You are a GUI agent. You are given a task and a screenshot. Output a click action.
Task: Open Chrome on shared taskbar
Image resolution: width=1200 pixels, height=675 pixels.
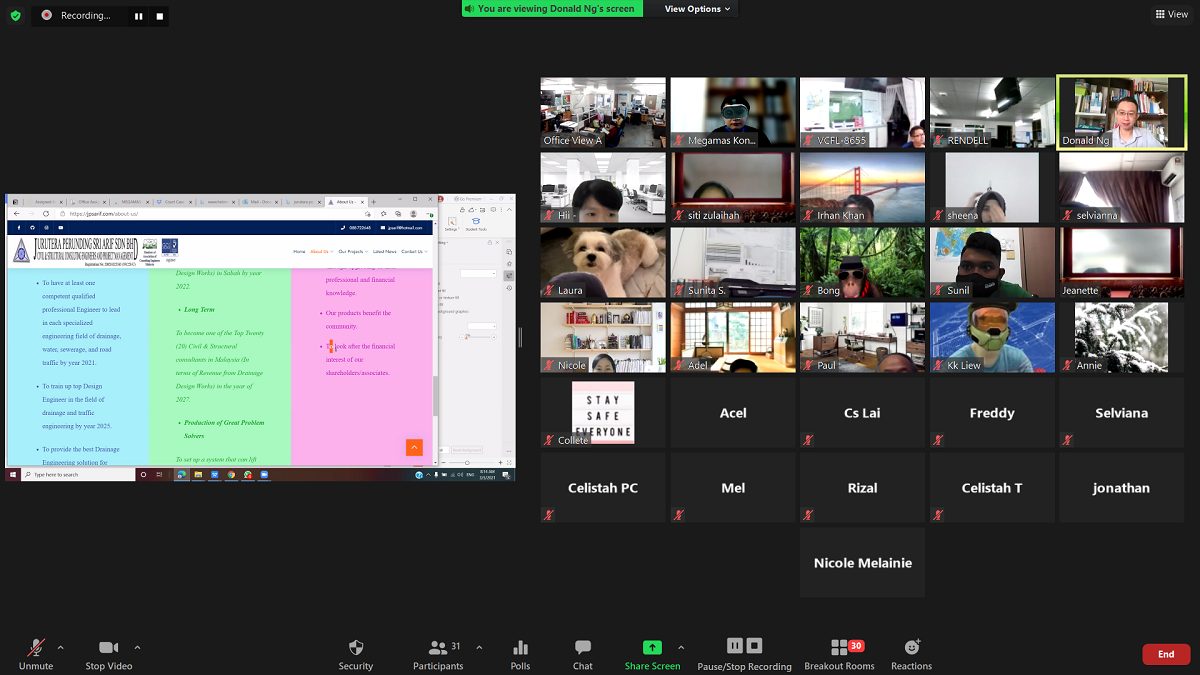coord(231,474)
